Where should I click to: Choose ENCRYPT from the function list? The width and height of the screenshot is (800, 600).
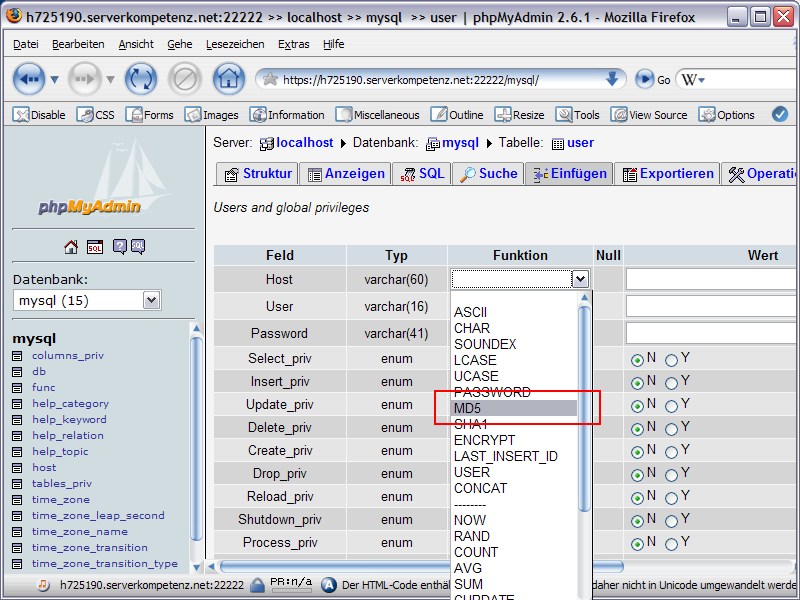click(x=514, y=440)
